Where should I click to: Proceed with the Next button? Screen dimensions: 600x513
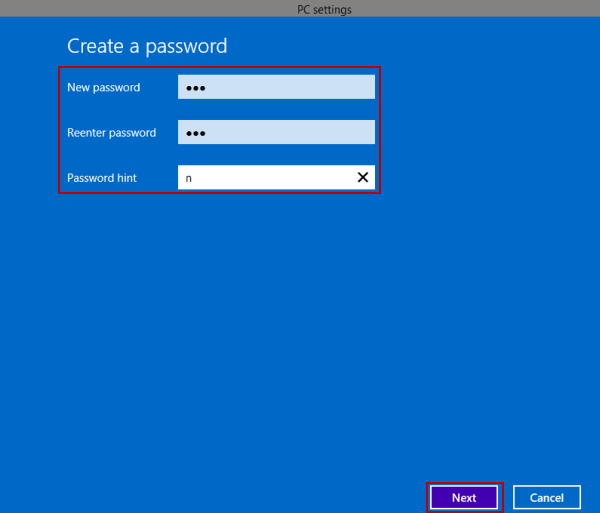[464, 498]
